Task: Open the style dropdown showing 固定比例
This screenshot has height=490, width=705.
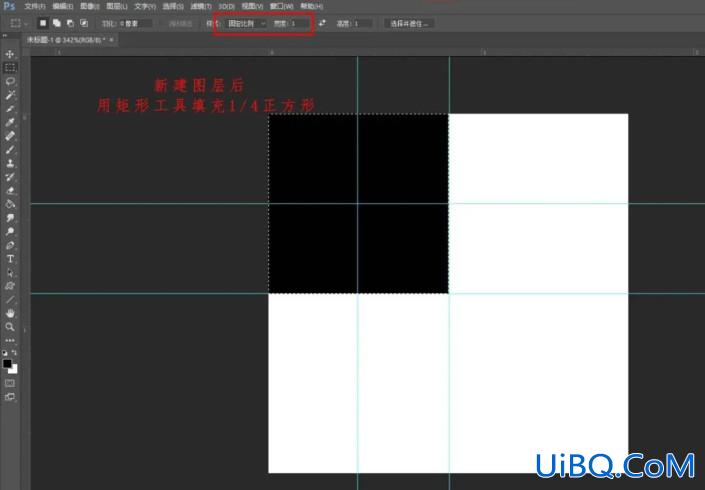Action: (247, 23)
